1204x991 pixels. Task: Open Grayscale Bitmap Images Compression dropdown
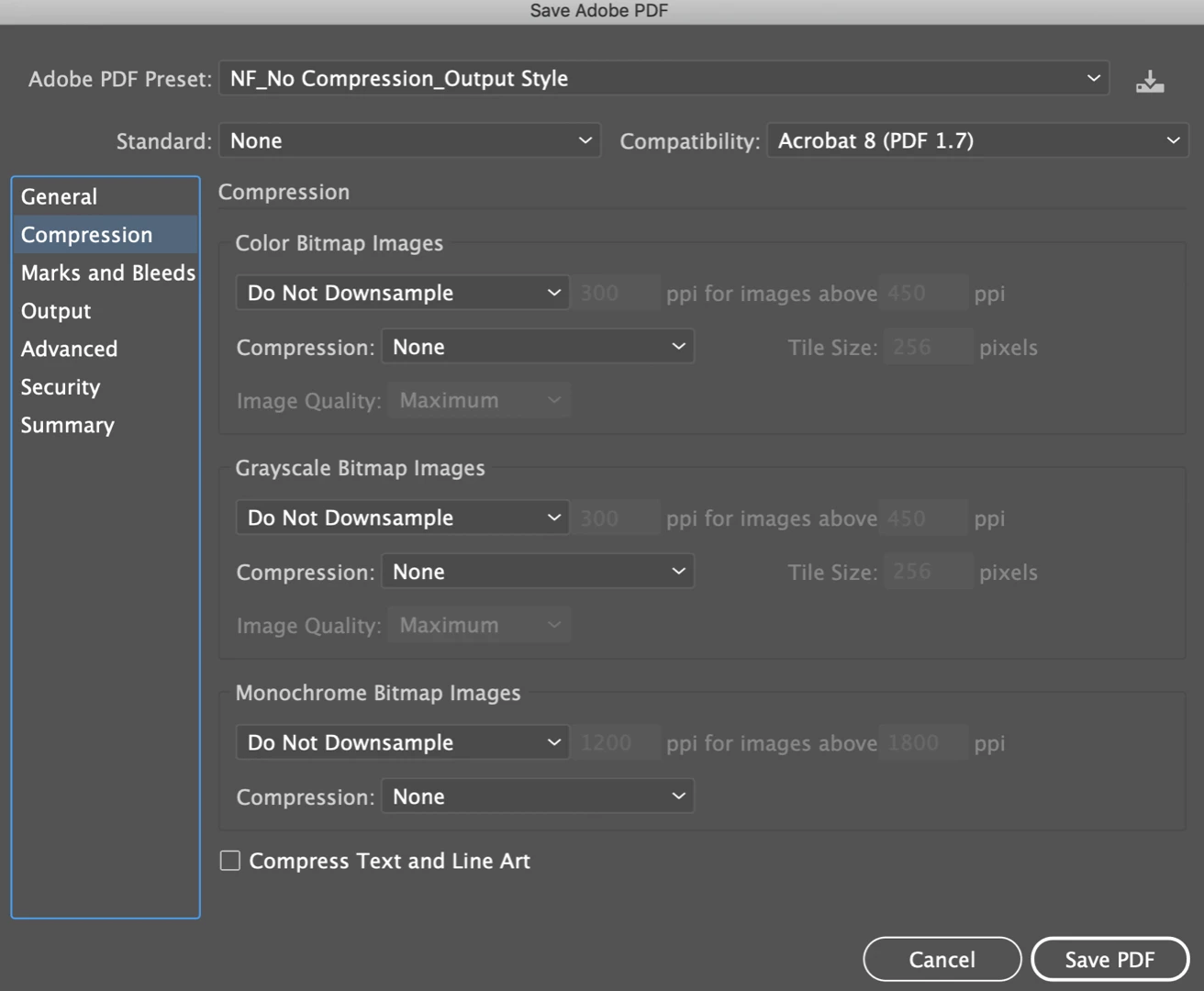click(x=538, y=572)
